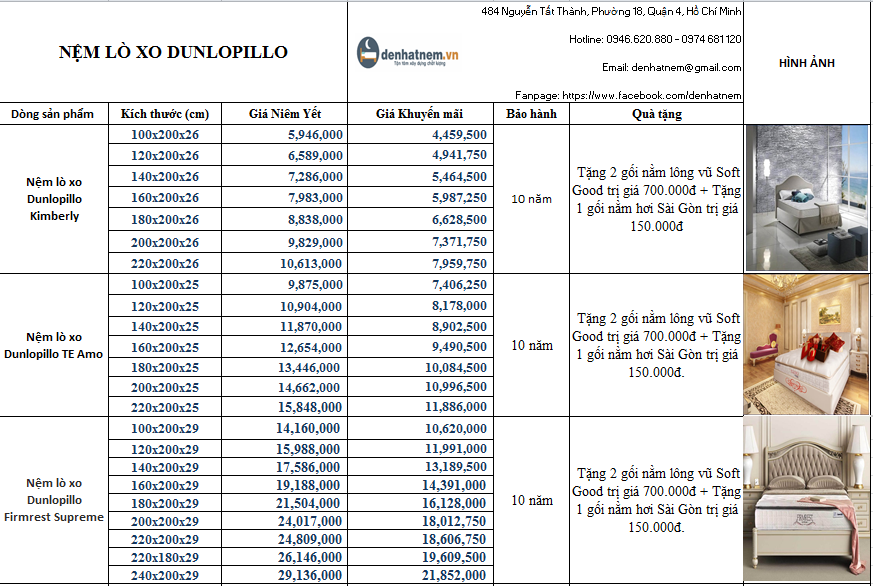Select promo price 11,886,000

(420, 407)
